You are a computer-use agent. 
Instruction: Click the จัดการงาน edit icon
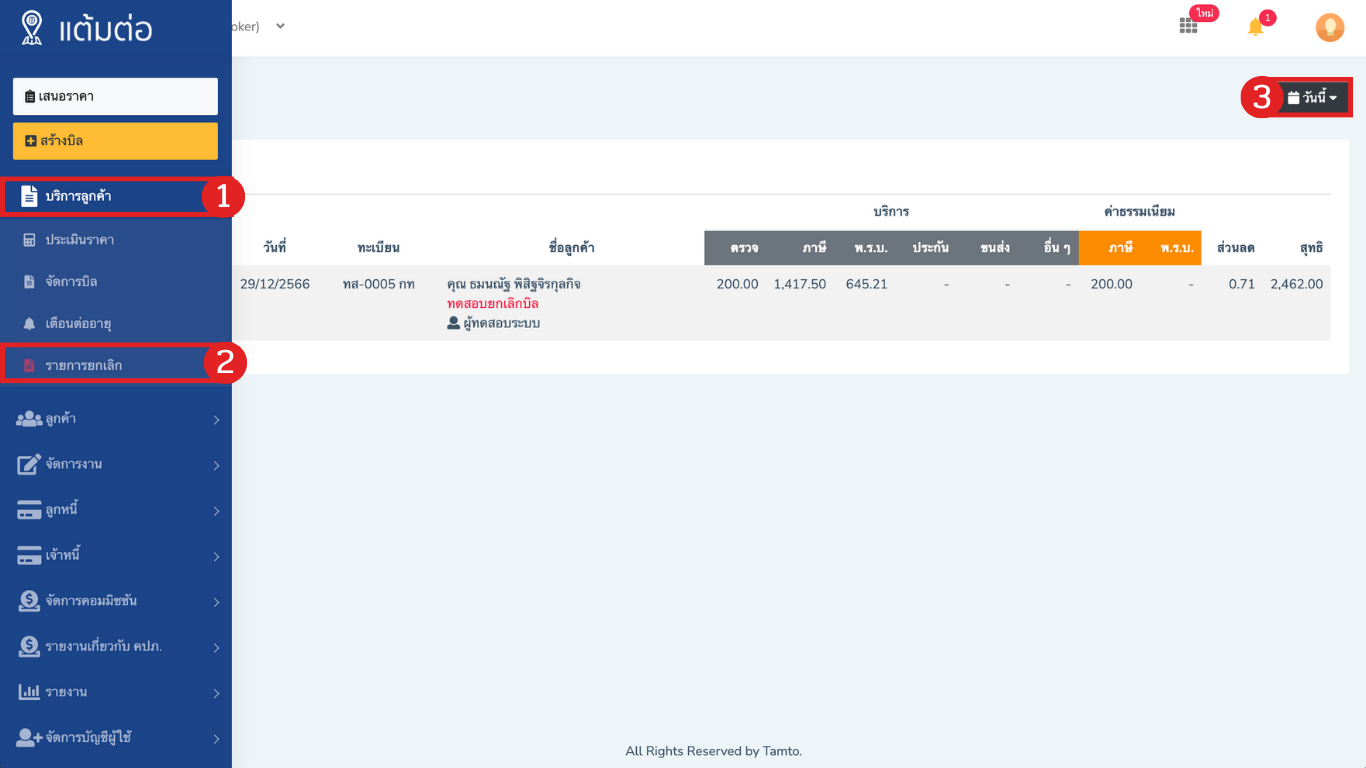click(x=29, y=464)
